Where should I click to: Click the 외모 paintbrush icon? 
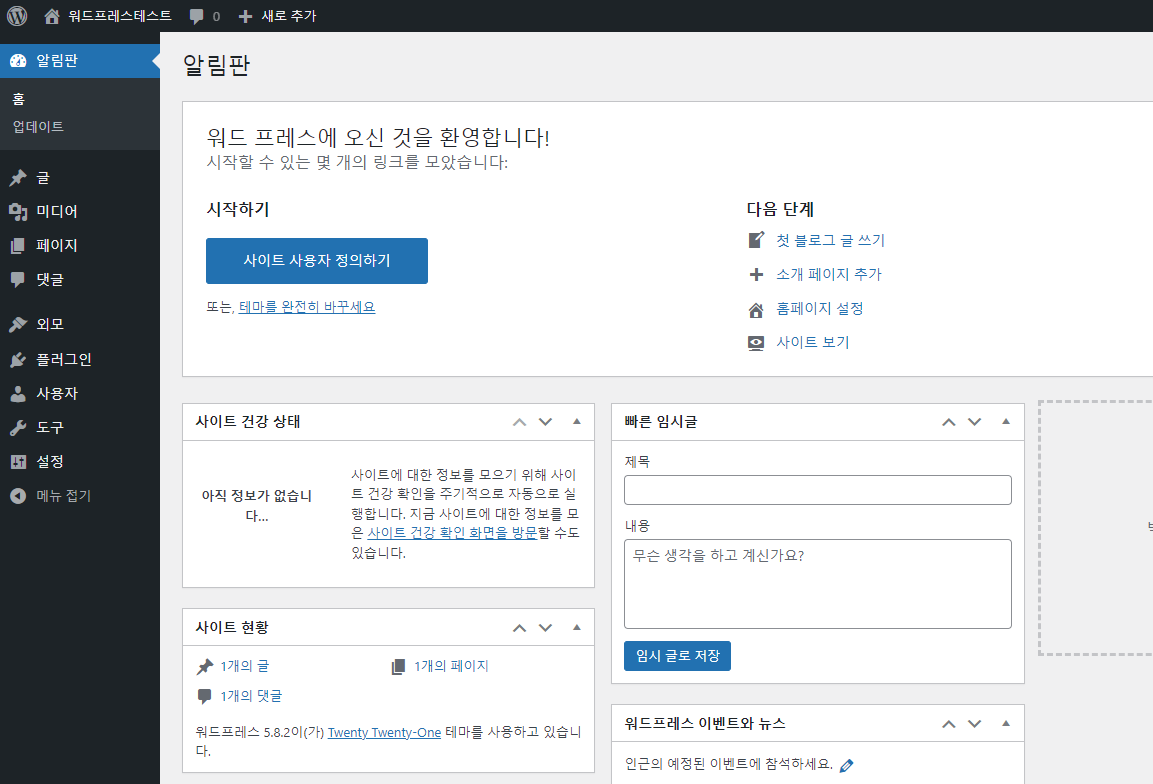pos(18,324)
